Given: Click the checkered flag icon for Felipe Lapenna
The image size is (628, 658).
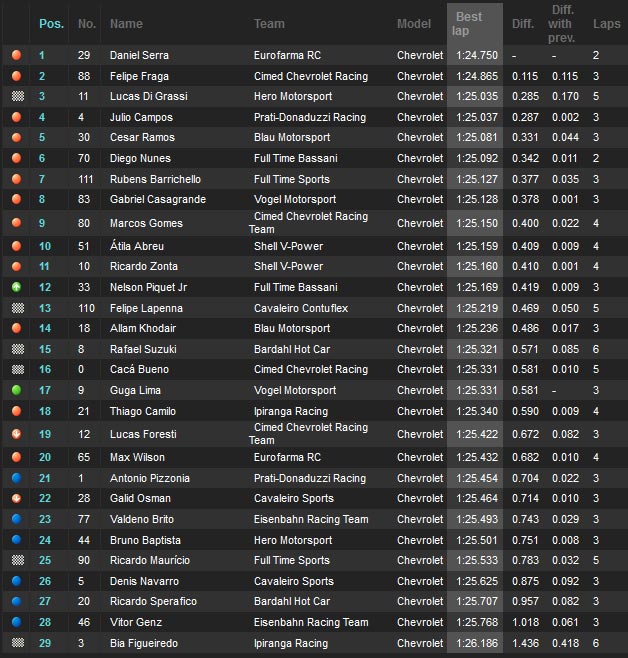Looking at the screenshot, I should coord(17,308).
